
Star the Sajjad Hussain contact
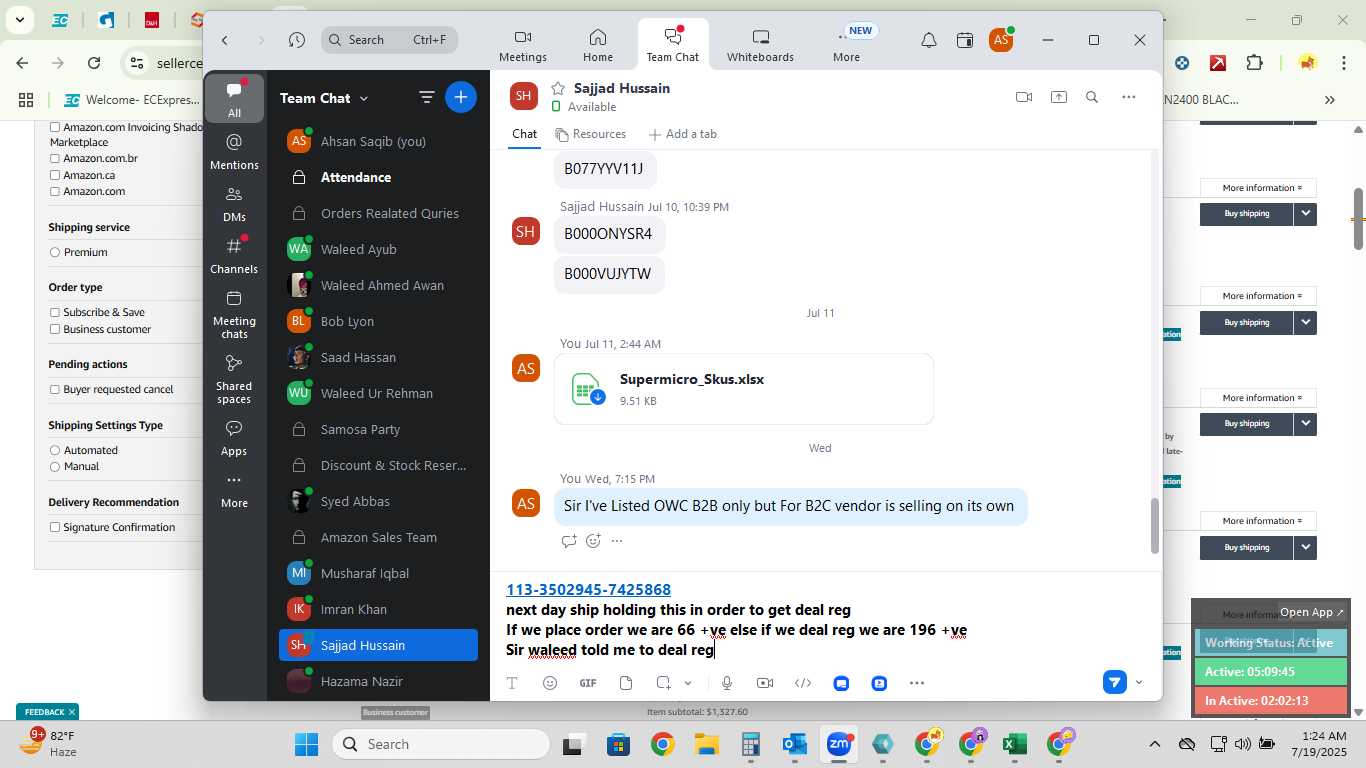pos(558,88)
